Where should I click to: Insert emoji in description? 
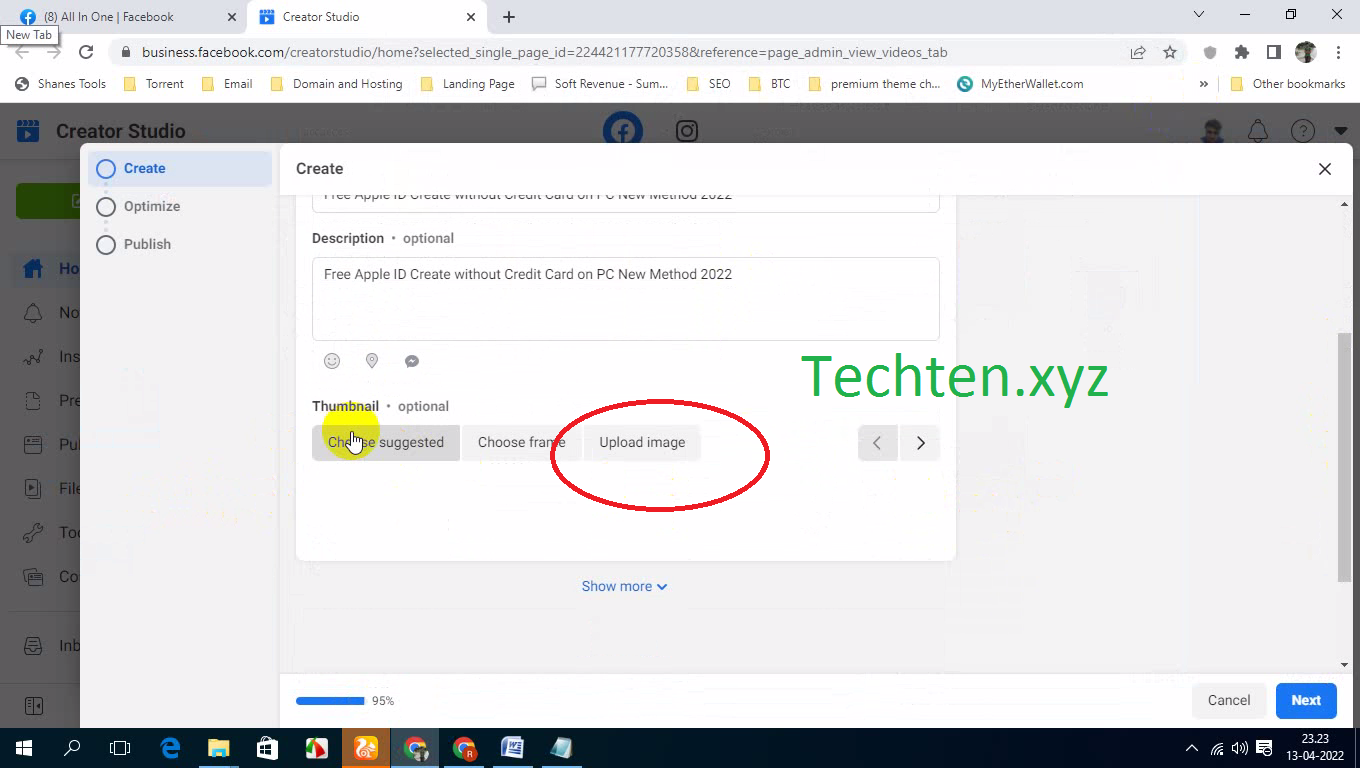332,361
